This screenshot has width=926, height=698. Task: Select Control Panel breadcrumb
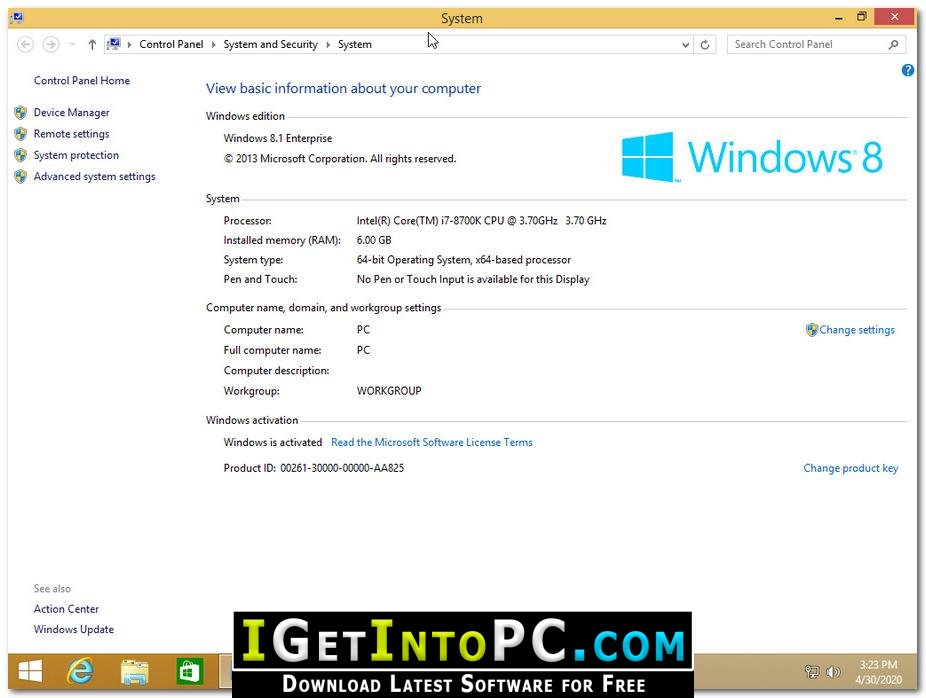click(171, 44)
